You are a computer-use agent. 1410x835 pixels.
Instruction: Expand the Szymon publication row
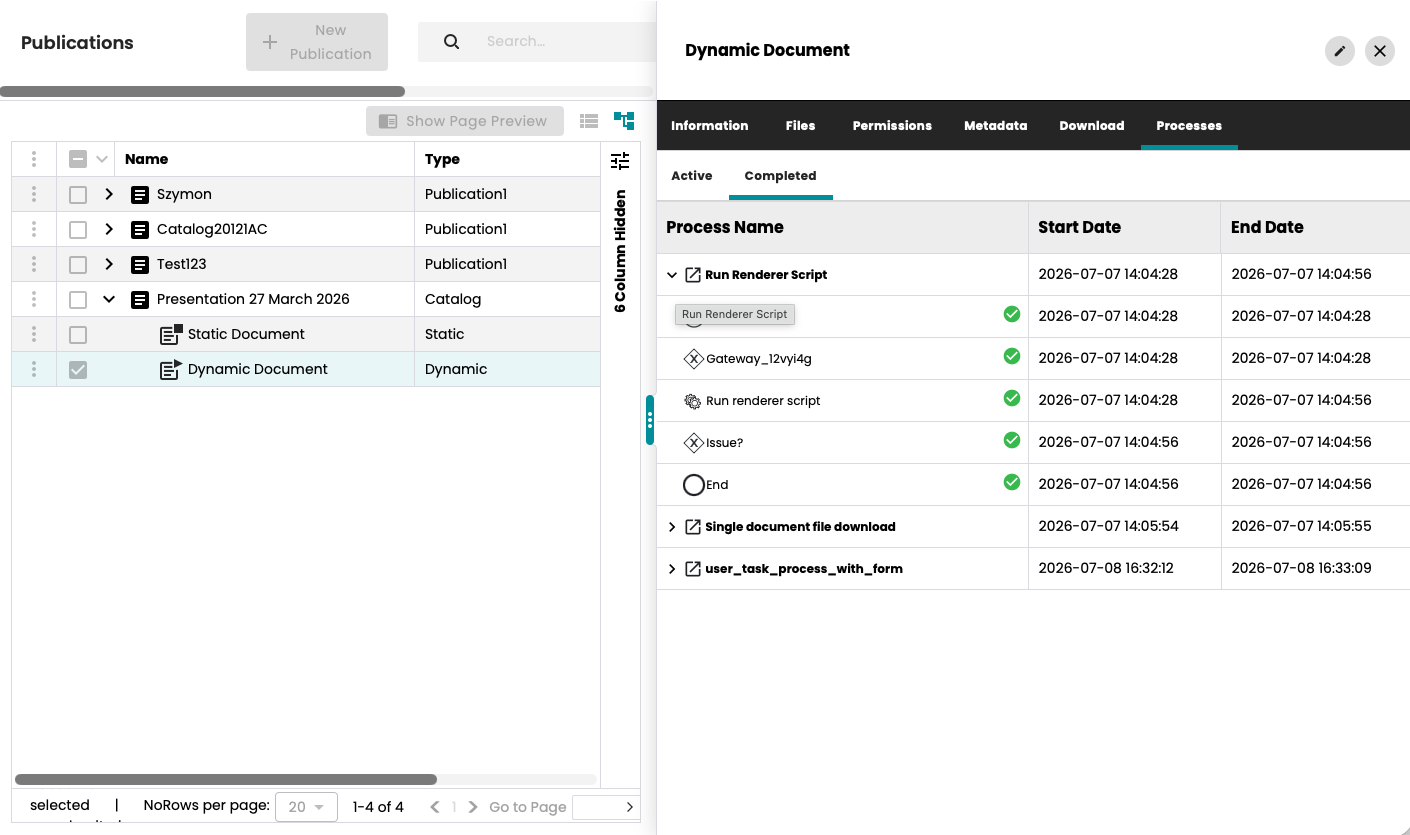tap(109, 195)
